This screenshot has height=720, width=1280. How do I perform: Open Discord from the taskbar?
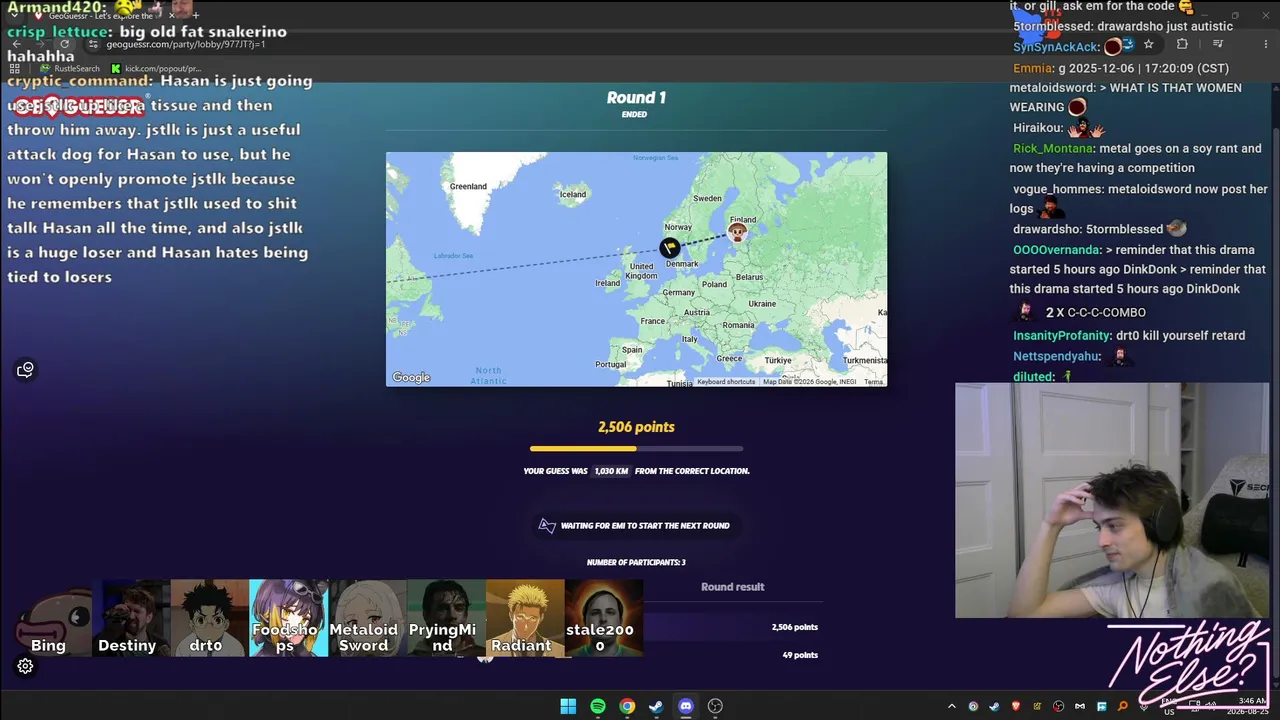(x=686, y=706)
